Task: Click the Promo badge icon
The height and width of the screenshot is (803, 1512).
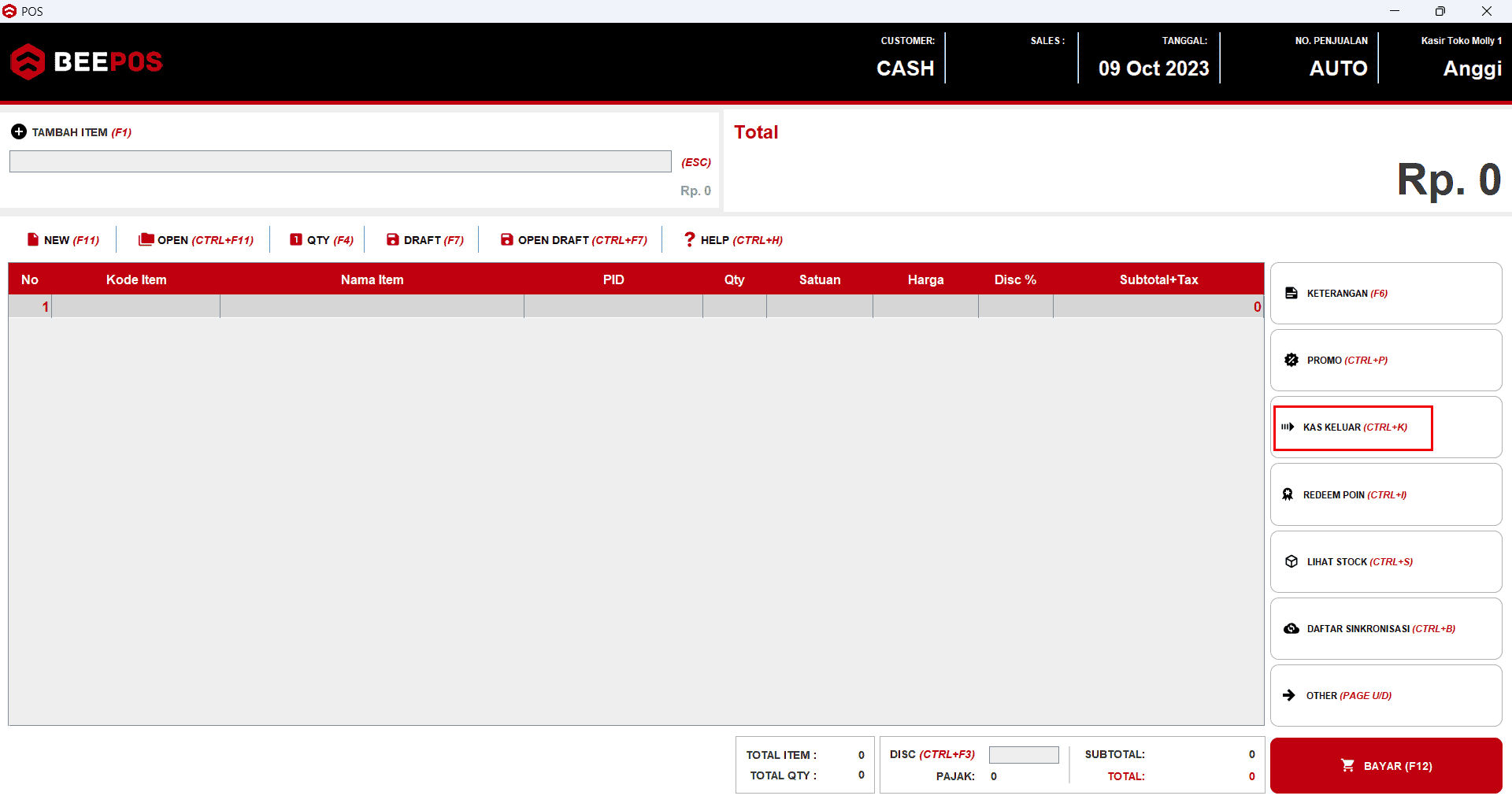Action: tap(1291, 360)
